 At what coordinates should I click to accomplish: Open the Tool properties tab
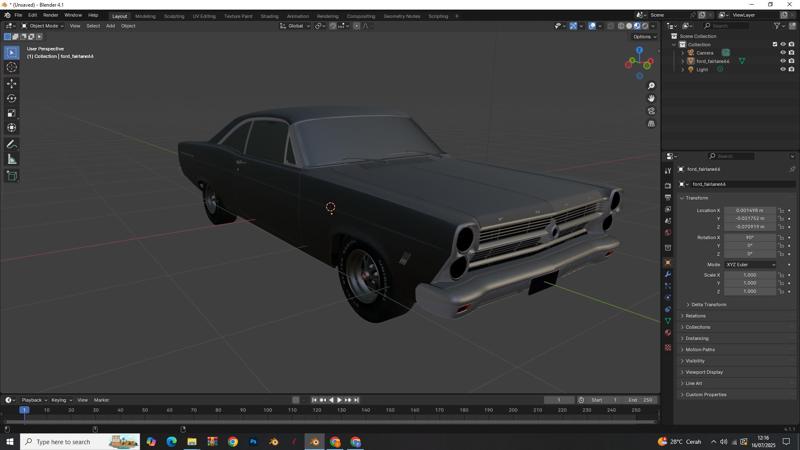point(668,171)
